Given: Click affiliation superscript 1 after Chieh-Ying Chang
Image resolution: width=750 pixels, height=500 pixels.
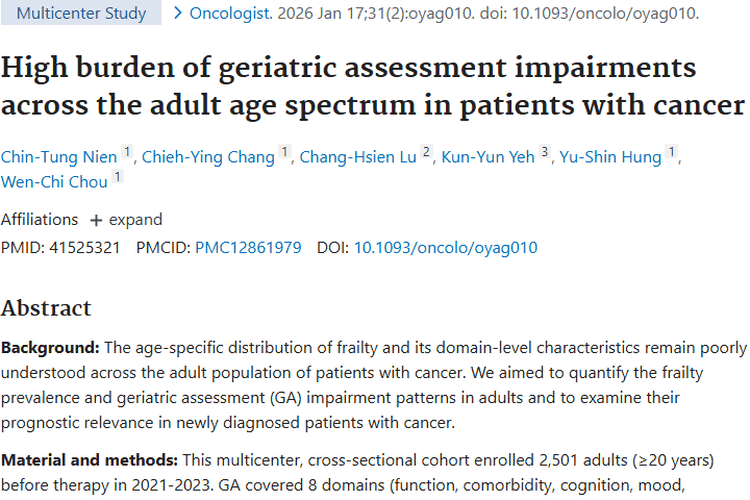Looking at the screenshot, I should coord(285,152).
